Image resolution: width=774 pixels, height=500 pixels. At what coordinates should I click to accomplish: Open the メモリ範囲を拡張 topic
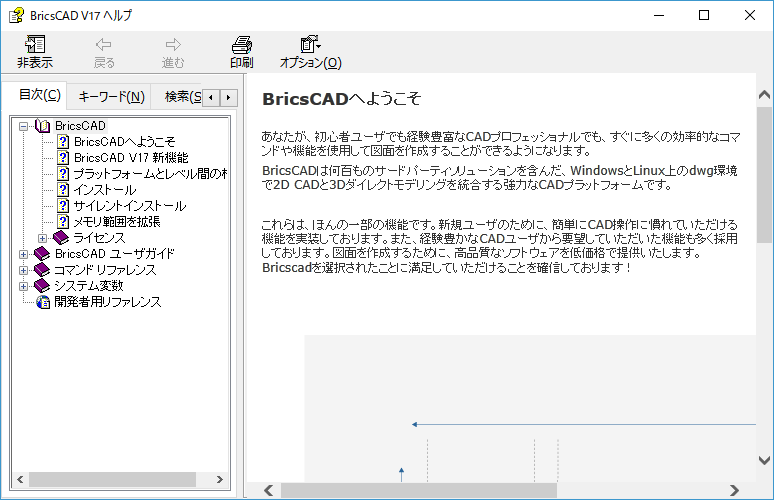click(x=117, y=222)
